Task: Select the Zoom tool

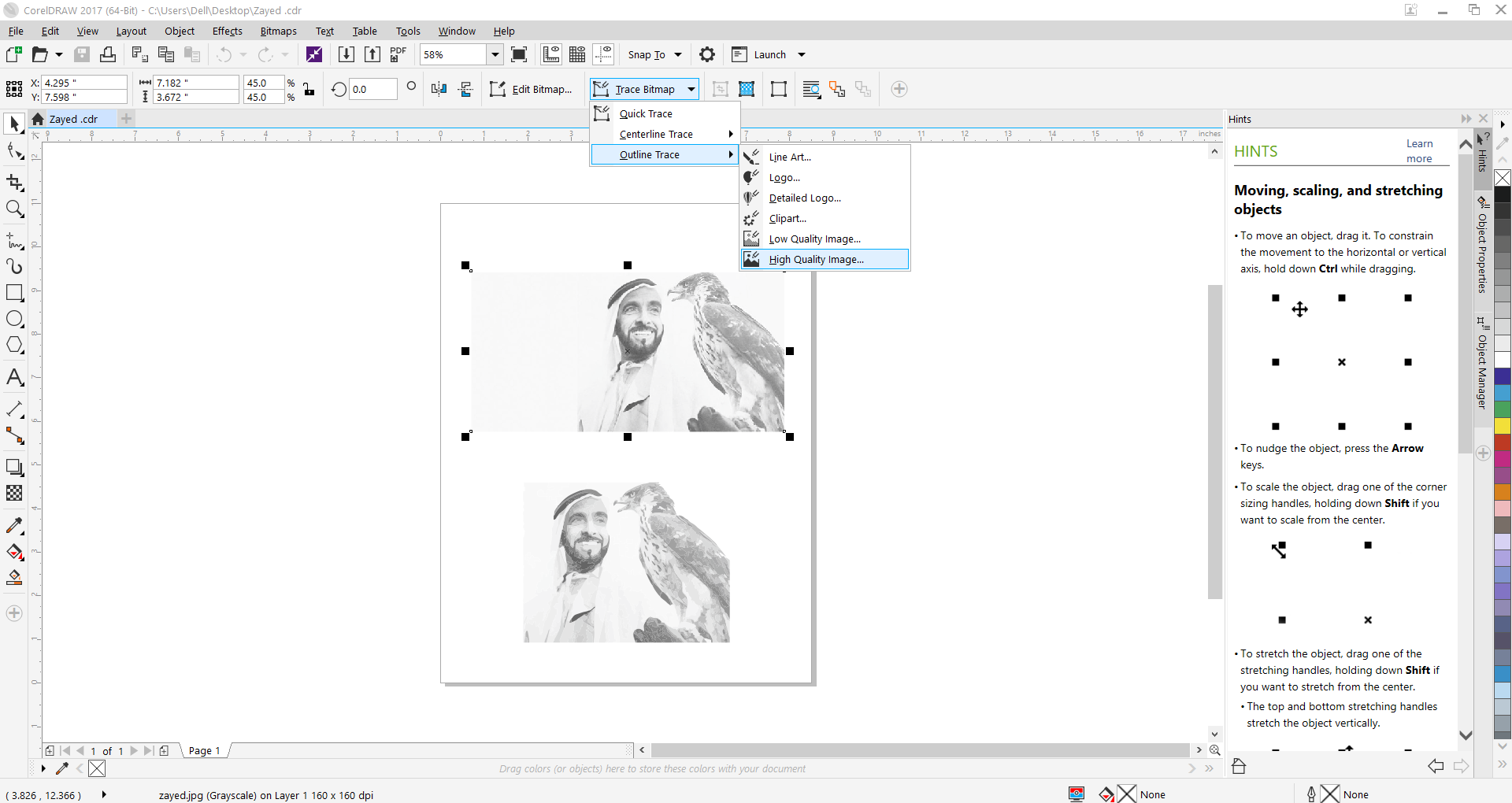Action: [14, 209]
